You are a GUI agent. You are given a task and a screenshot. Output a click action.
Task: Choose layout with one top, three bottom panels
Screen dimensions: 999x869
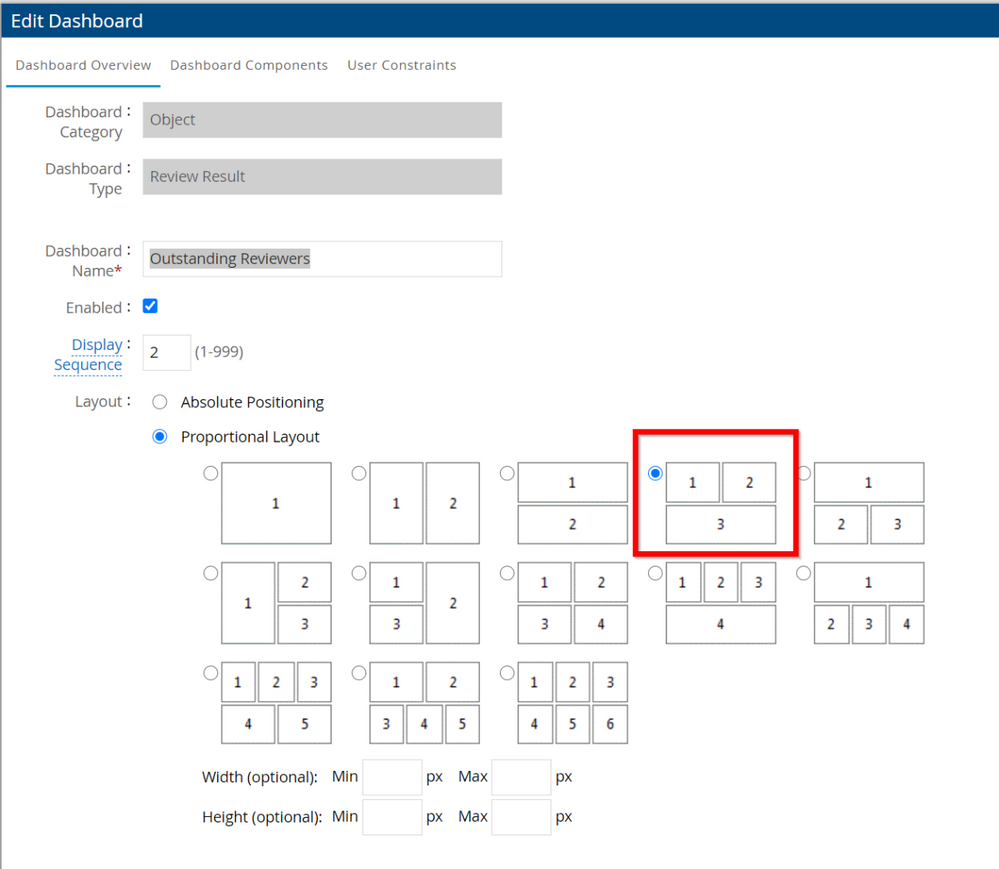pyautogui.click(x=804, y=574)
